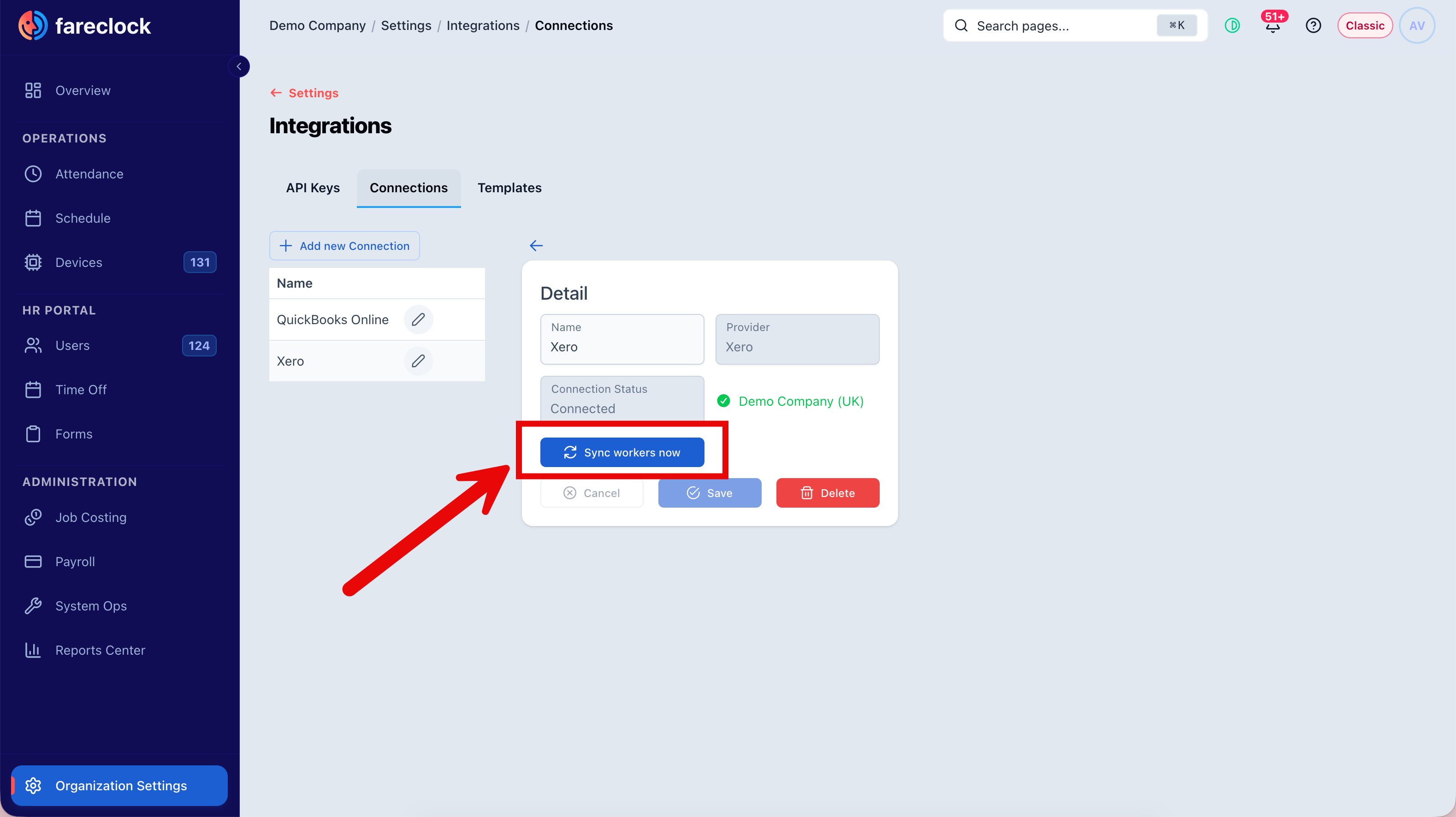Click the fareclock logo
The height and width of the screenshot is (817, 1456).
click(85, 25)
